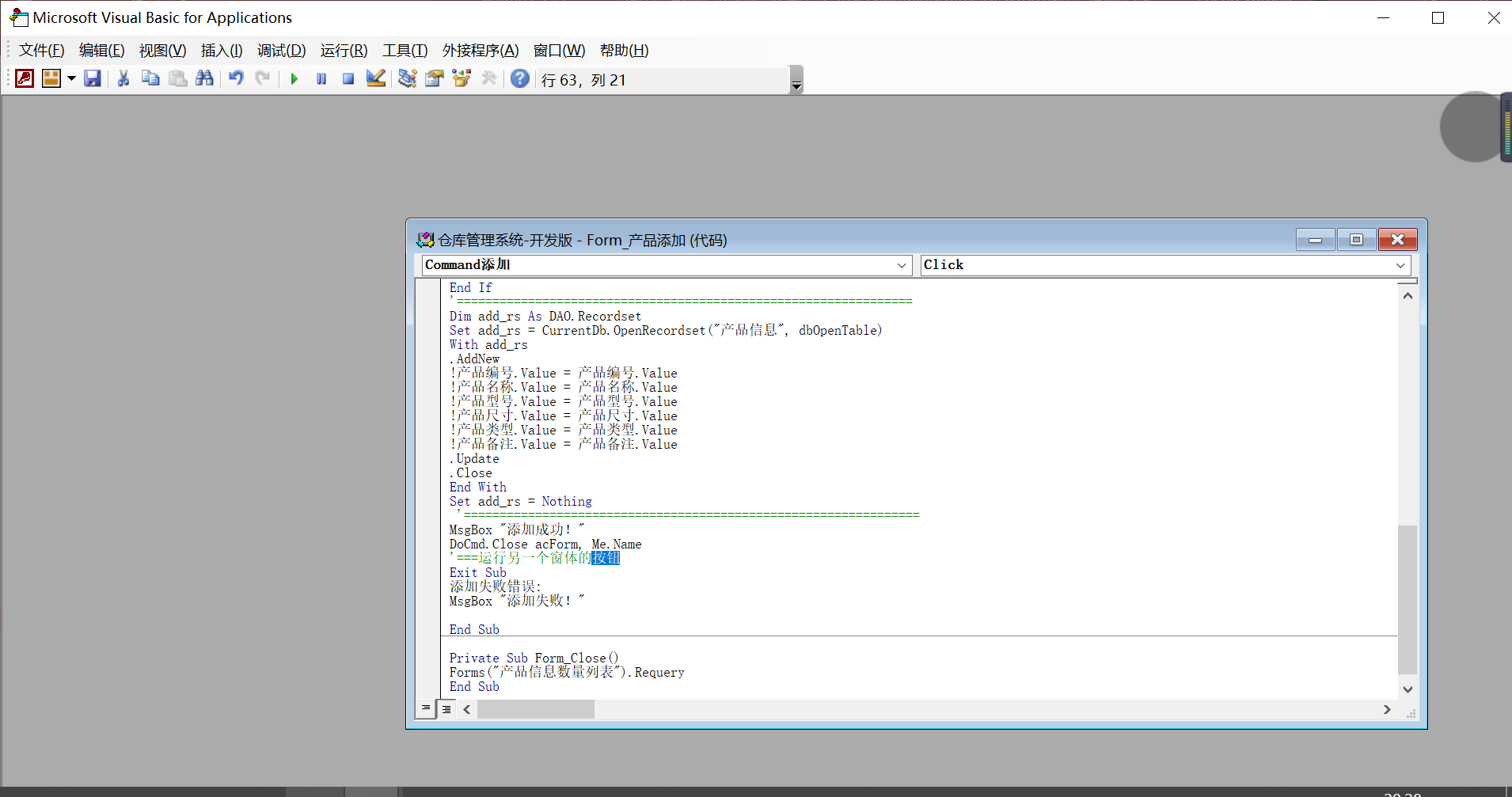This screenshot has height=797, width=1512.
Task: Click 'MsgBox "添加成功！"' line
Action: [517, 529]
